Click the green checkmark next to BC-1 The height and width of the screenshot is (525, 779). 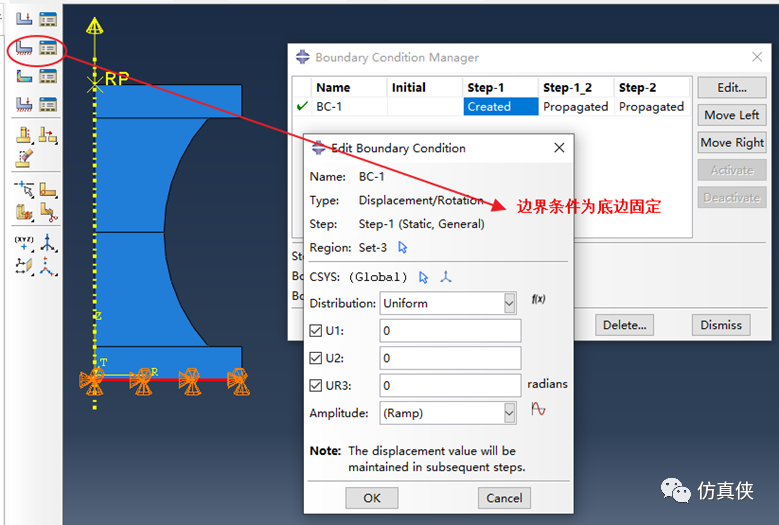coord(302,106)
